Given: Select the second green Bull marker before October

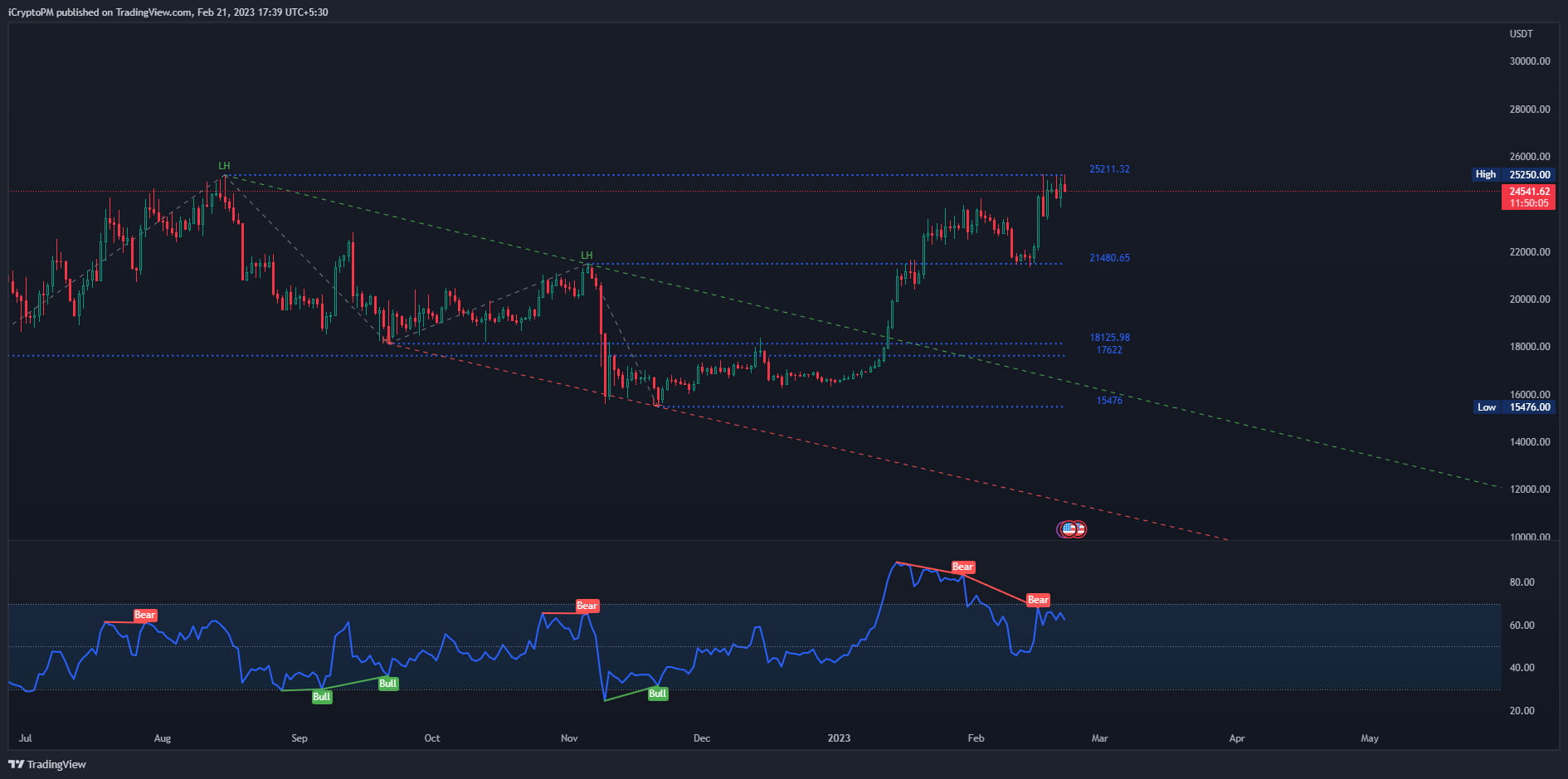Looking at the screenshot, I should pyautogui.click(x=387, y=683).
